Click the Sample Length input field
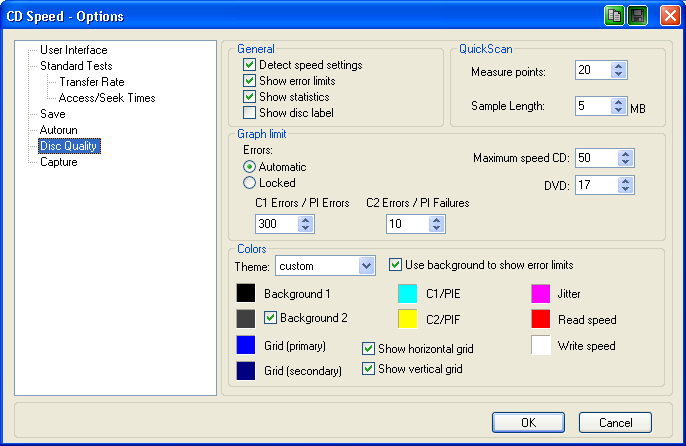This screenshot has width=686, height=446. pyautogui.click(x=591, y=105)
